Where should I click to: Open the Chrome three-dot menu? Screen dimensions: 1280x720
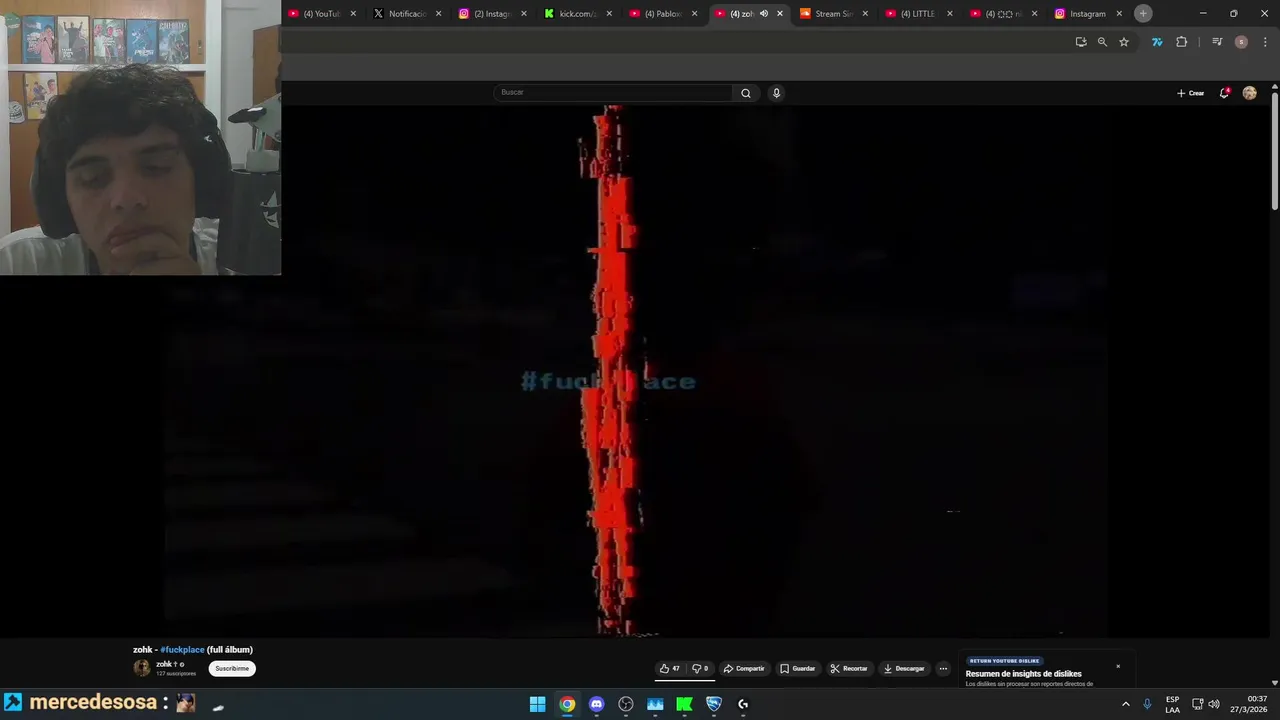point(1265,42)
